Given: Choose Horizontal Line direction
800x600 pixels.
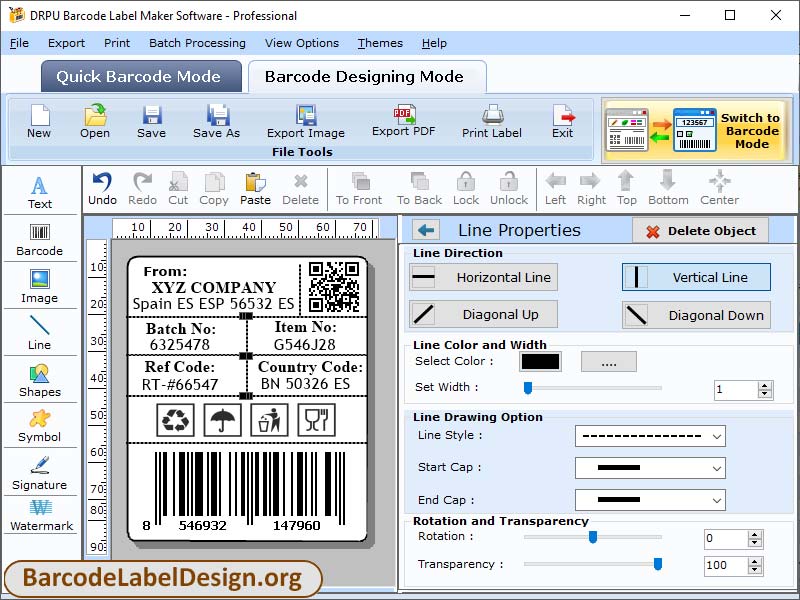Looking at the screenshot, I should pos(483,277).
